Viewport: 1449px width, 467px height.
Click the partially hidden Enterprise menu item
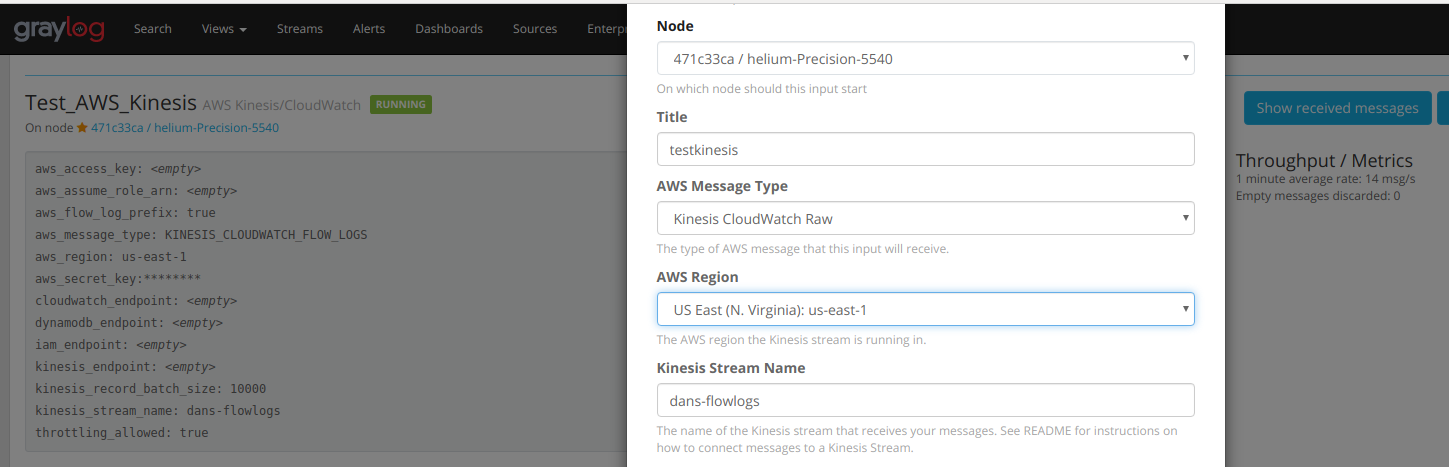pyautogui.click(x=607, y=29)
